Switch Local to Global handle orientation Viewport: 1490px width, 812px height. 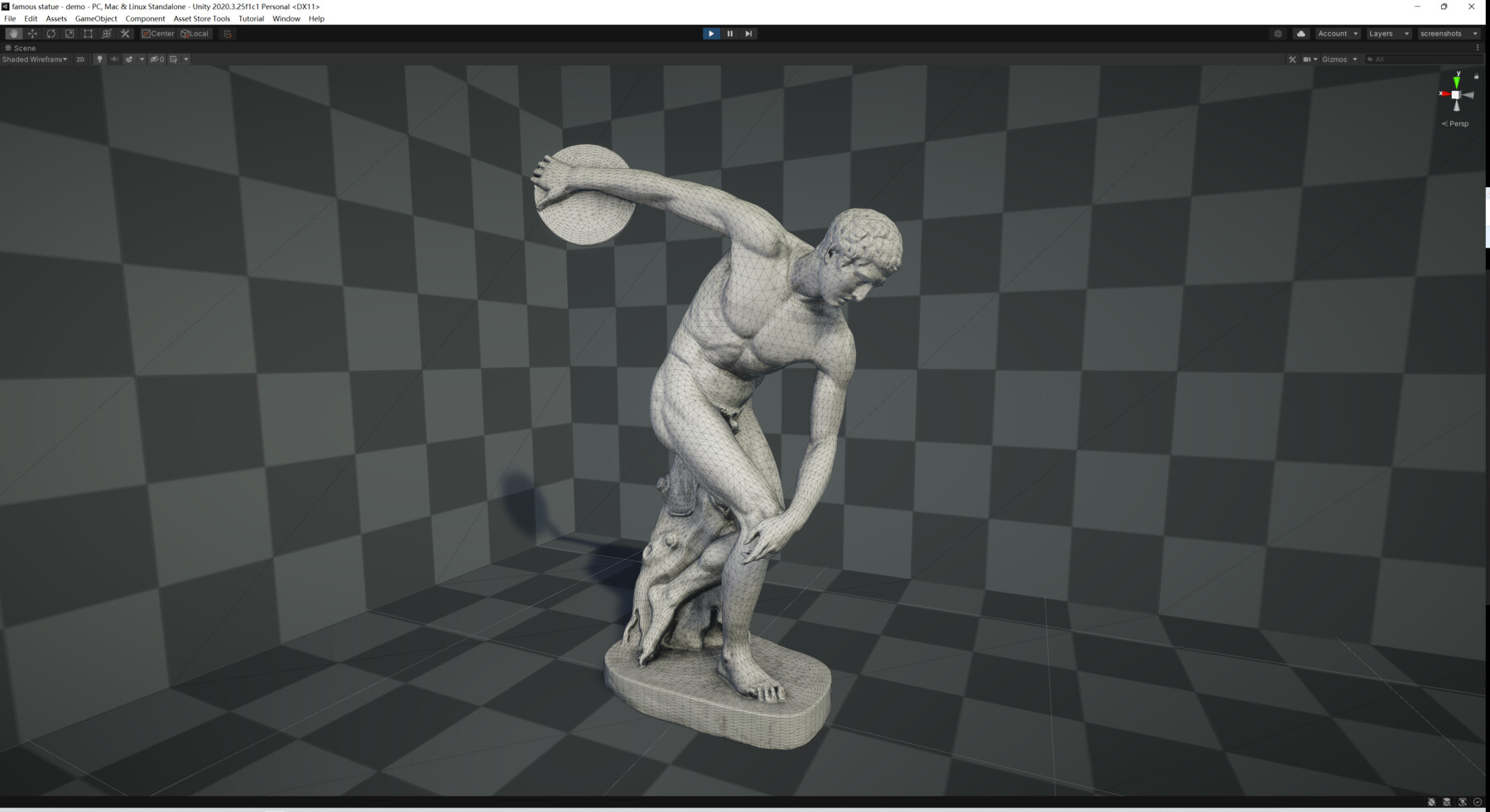[x=194, y=33]
